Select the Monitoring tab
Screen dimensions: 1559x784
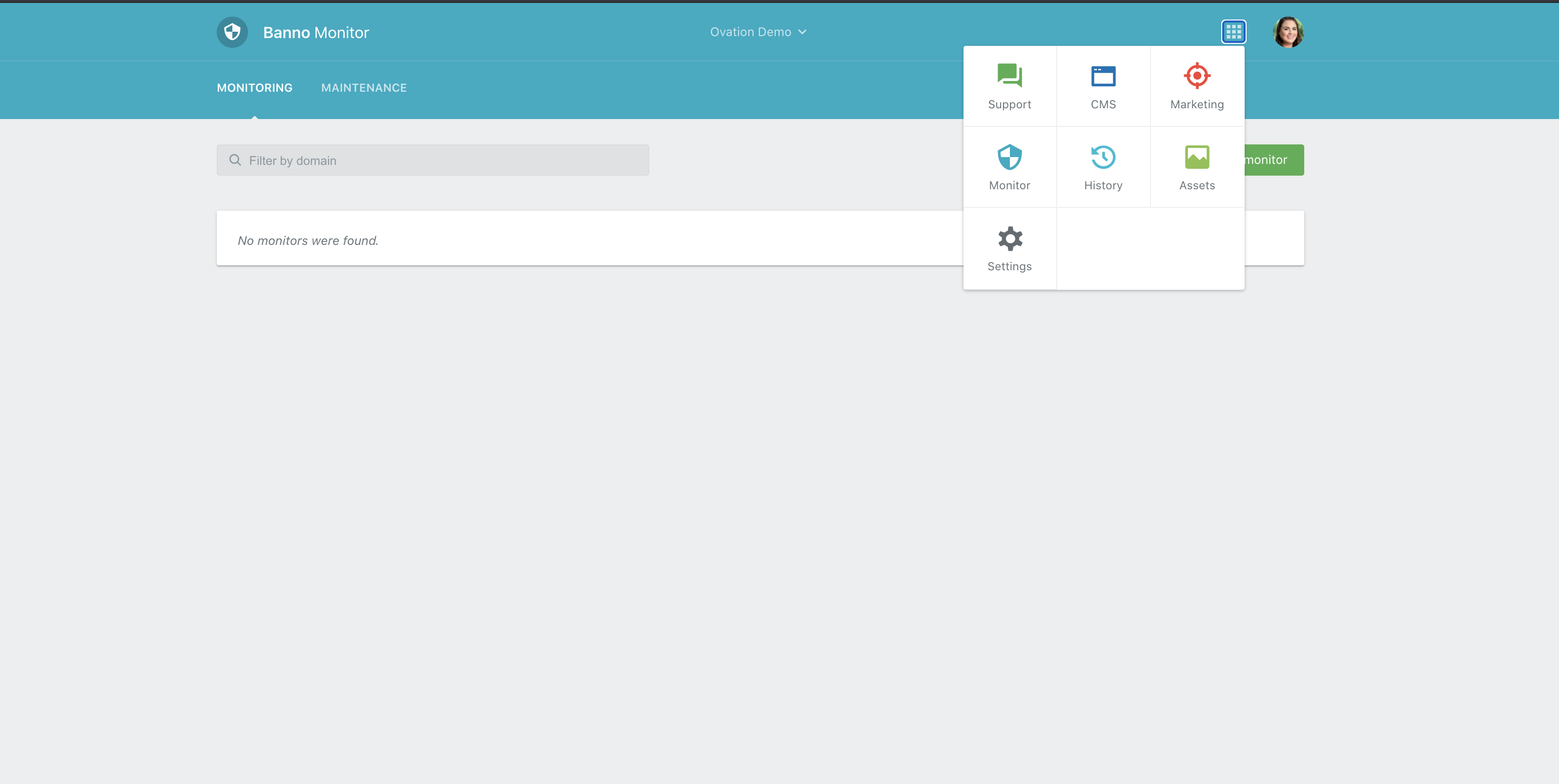click(x=254, y=88)
